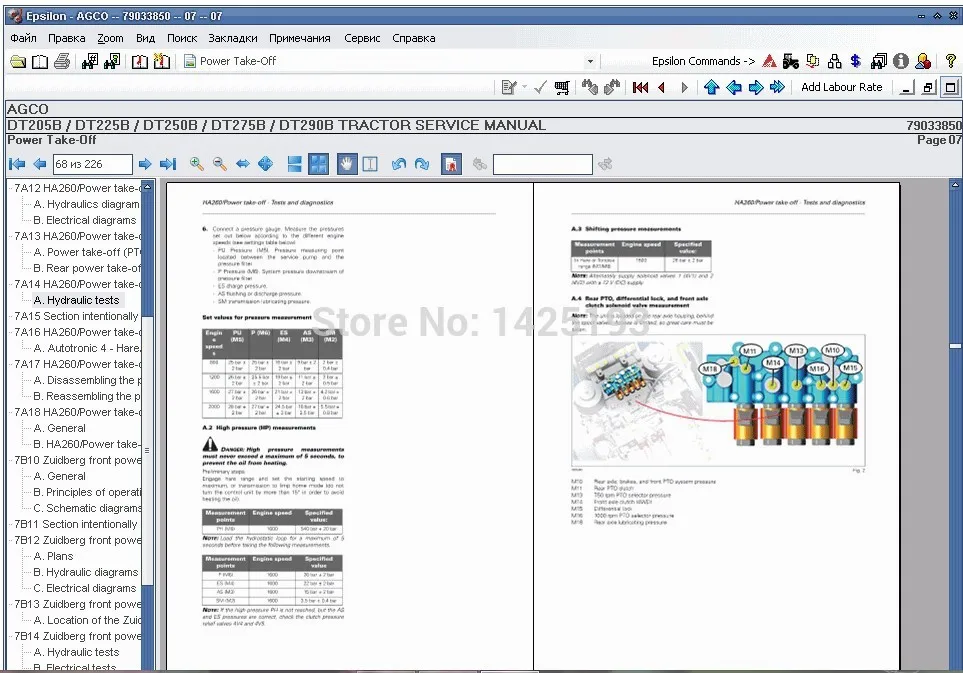Click the page number field showing 68 из 226
This screenshot has height=673, width=963.
coord(92,164)
